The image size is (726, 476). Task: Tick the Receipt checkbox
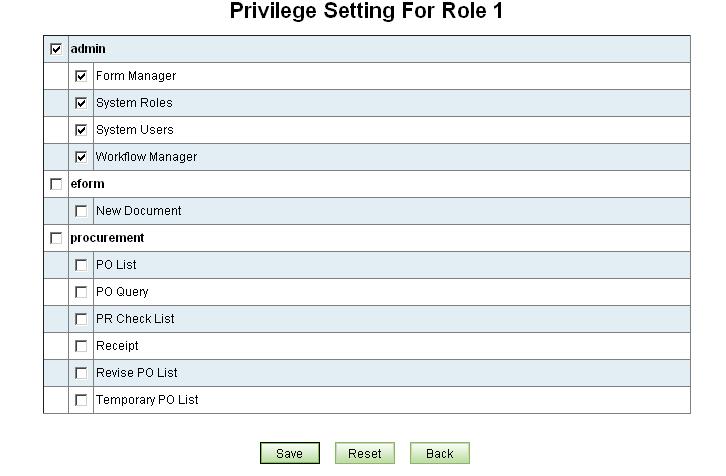coord(81,346)
